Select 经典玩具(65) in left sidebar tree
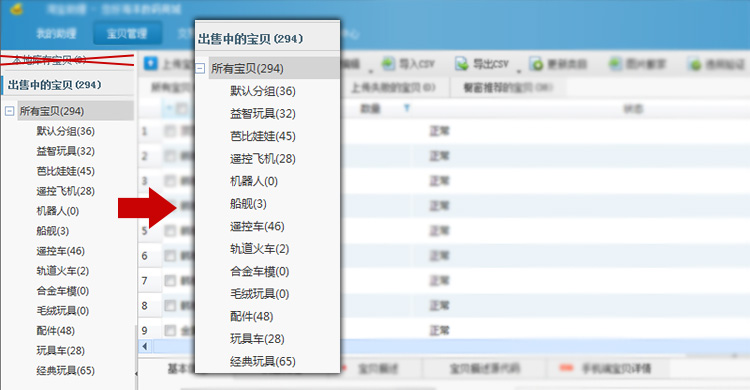The height and width of the screenshot is (390, 750). tap(66, 371)
